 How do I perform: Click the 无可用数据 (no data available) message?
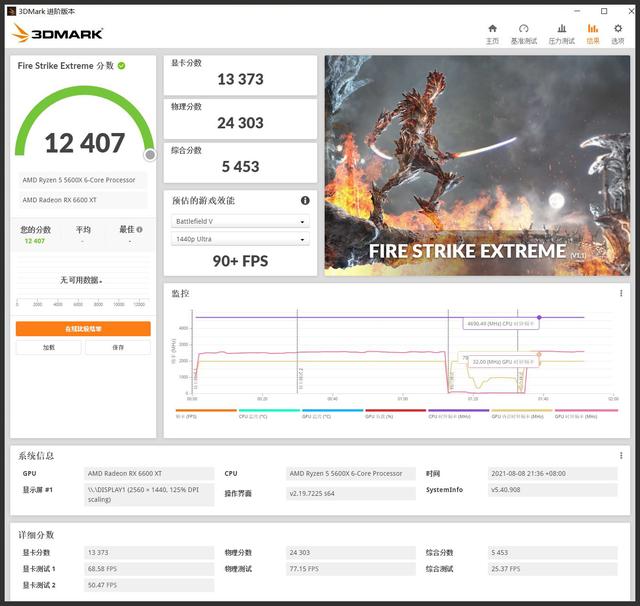(x=81, y=280)
